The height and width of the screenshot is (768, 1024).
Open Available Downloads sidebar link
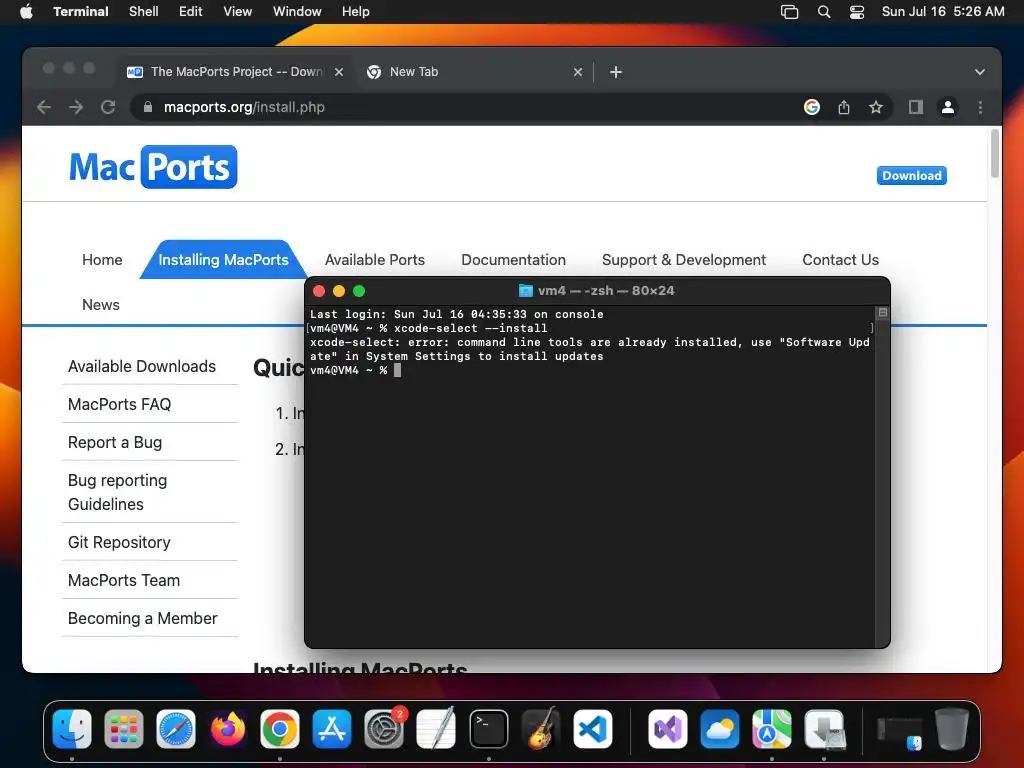click(x=142, y=366)
